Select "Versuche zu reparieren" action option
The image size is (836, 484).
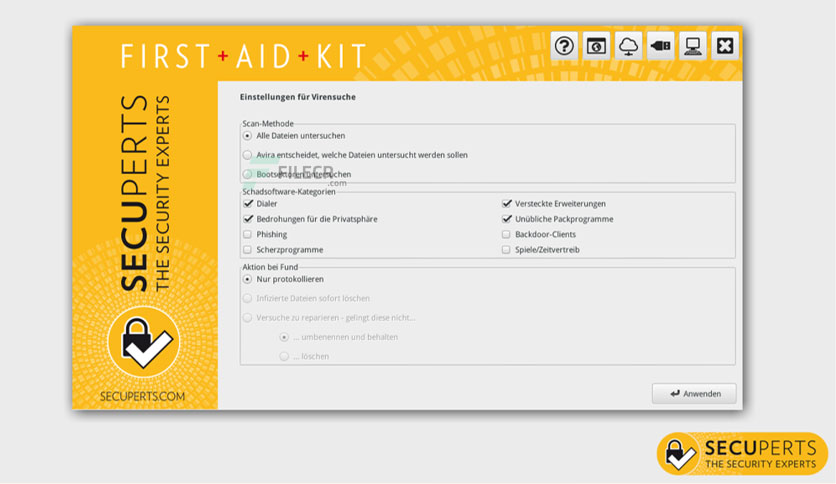point(247,318)
